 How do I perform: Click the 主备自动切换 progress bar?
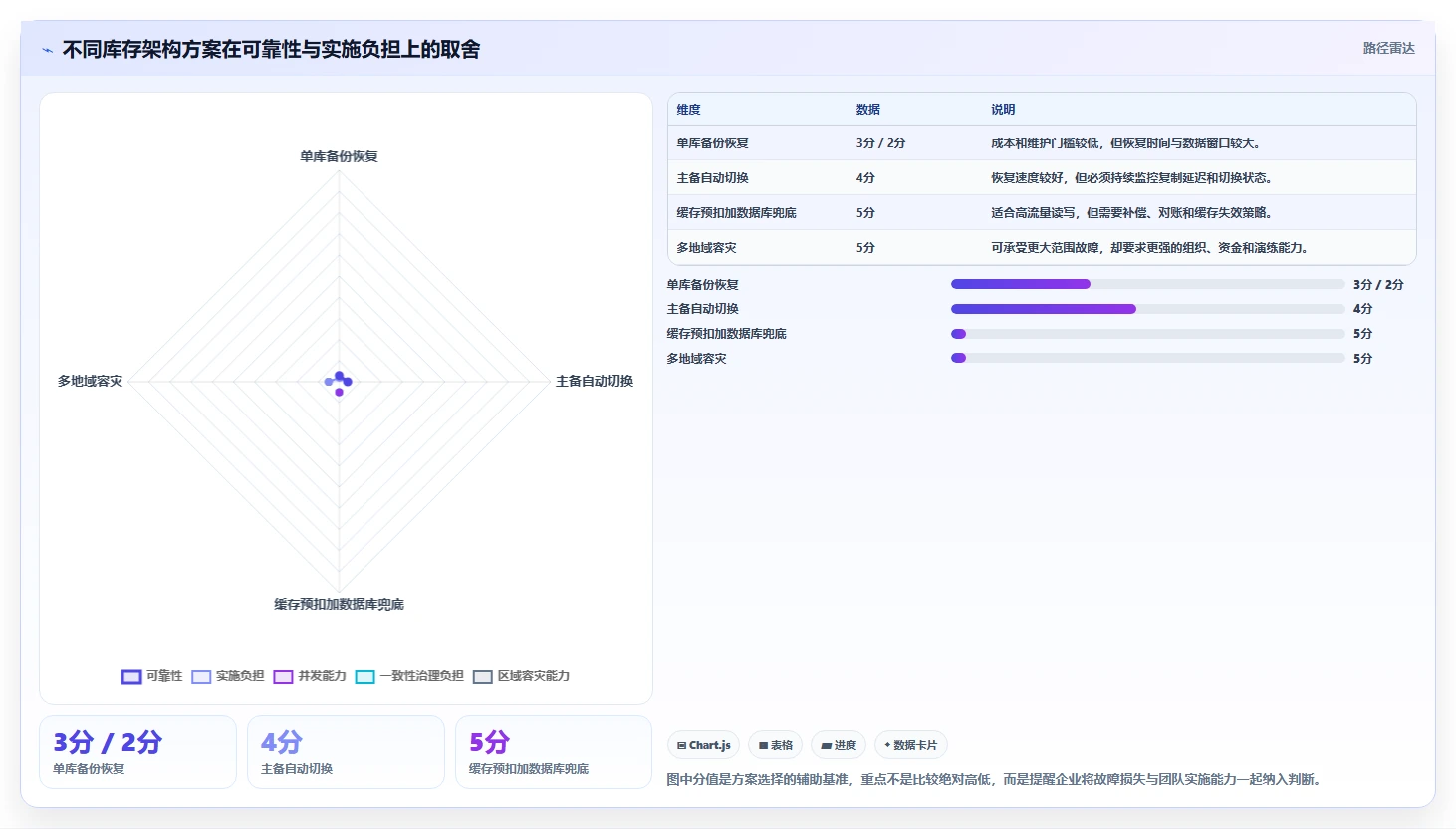[x=1147, y=309]
